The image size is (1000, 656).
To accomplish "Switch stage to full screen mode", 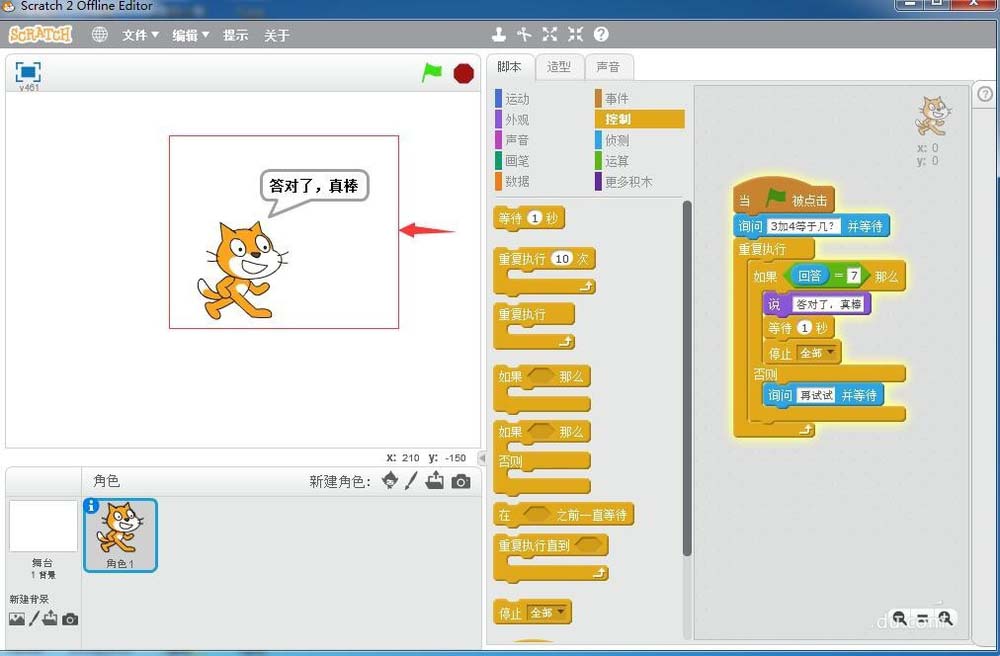I will (27, 71).
